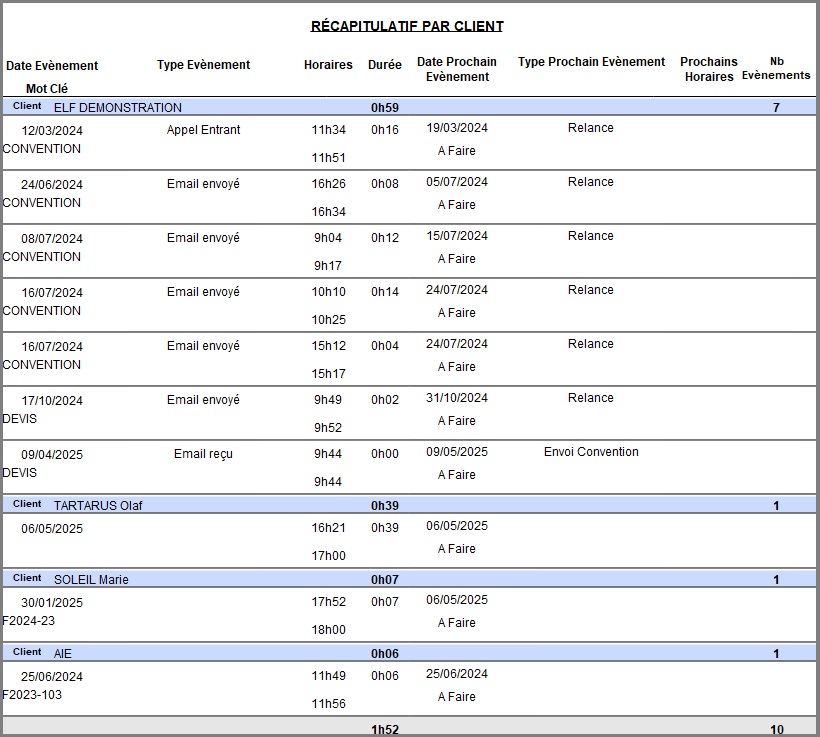
Task: Click start time 9h49
Action: (328, 400)
